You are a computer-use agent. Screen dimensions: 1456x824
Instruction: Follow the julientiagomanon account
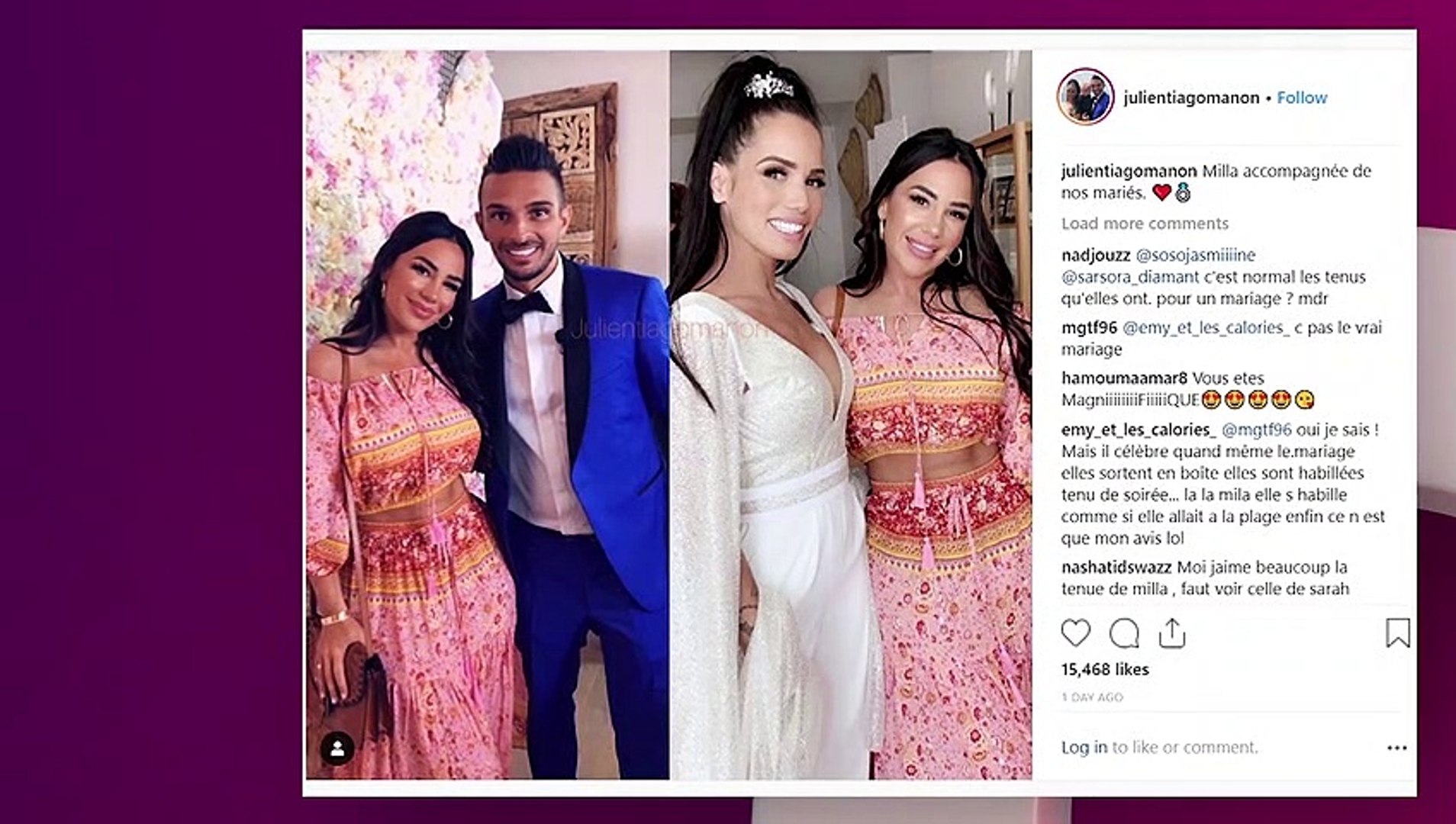click(x=1302, y=98)
